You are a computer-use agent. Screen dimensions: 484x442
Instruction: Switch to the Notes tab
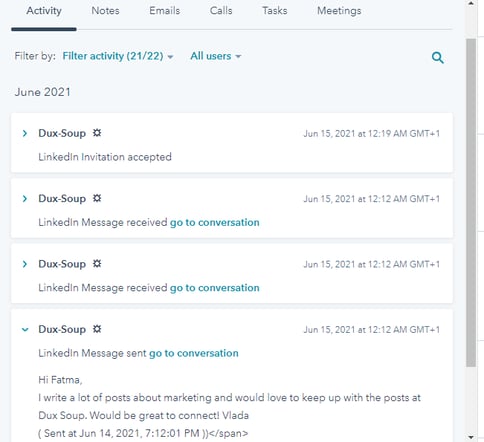pos(105,11)
